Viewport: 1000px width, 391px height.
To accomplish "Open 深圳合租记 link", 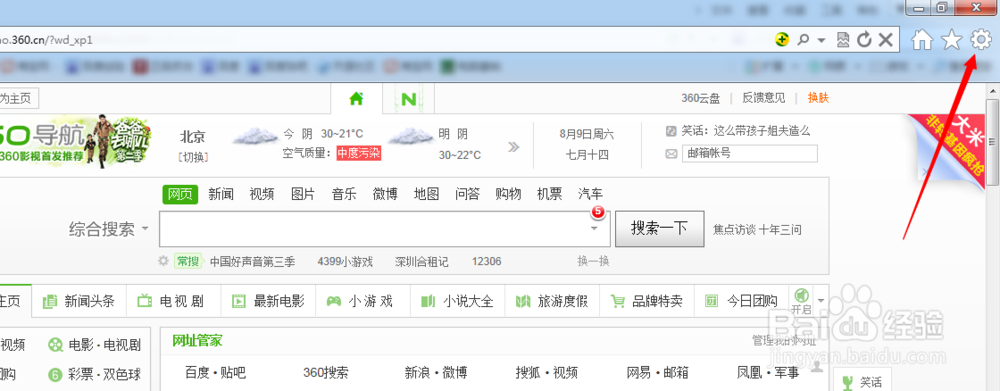I will tap(422, 262).
